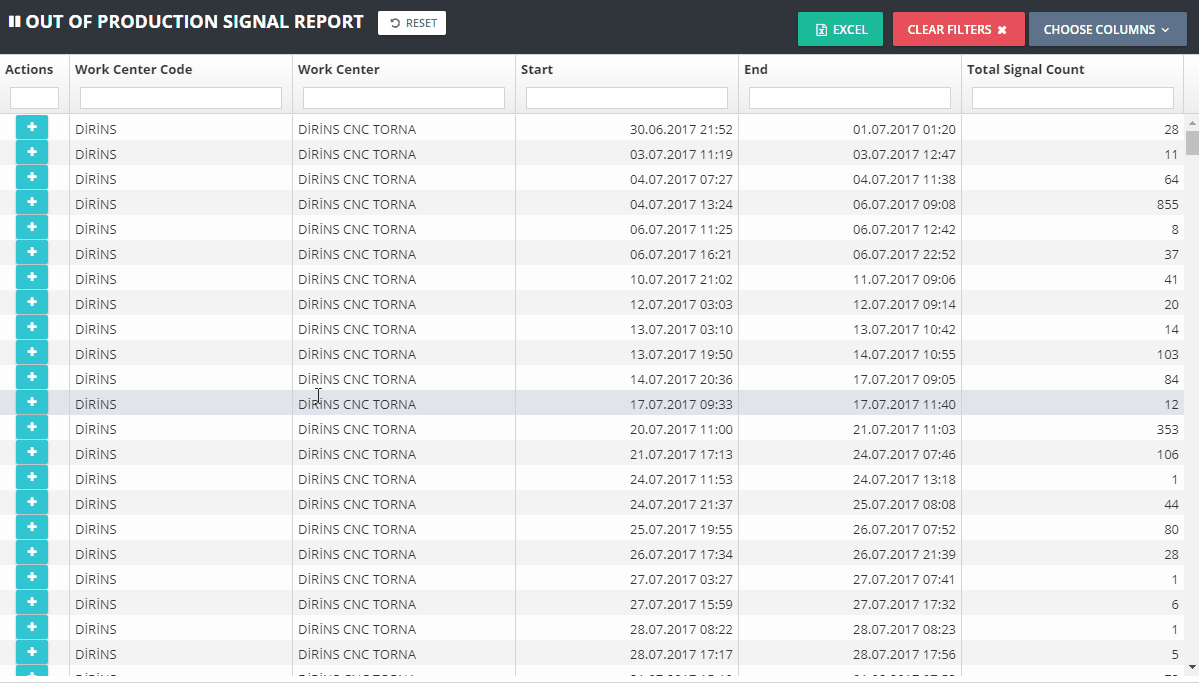Screen dimensions: 1199x683
Task: Click plus icon for row 25.07.2017 19:55
Action: click(x=32, y=527)
